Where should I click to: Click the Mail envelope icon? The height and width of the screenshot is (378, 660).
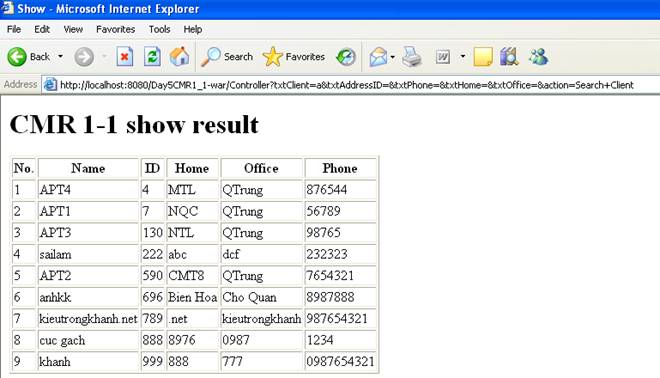pyautogui.click(x=378, y=57)
